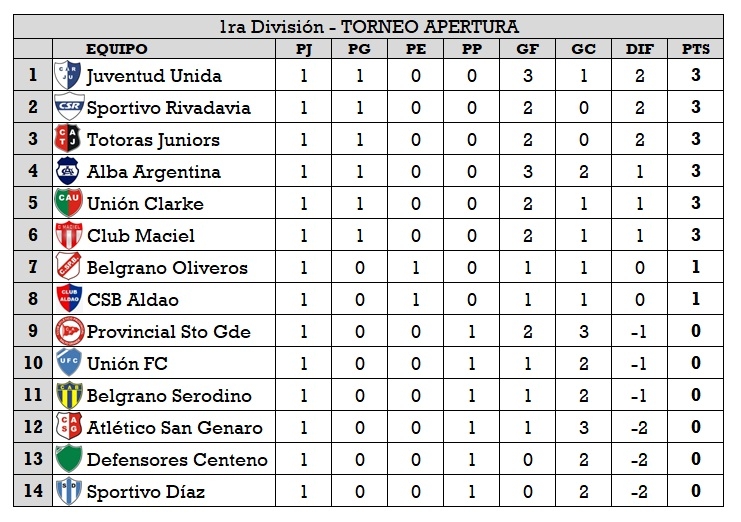
Task: Click the EQUIPO column header
Action: [x=117, y=49]
